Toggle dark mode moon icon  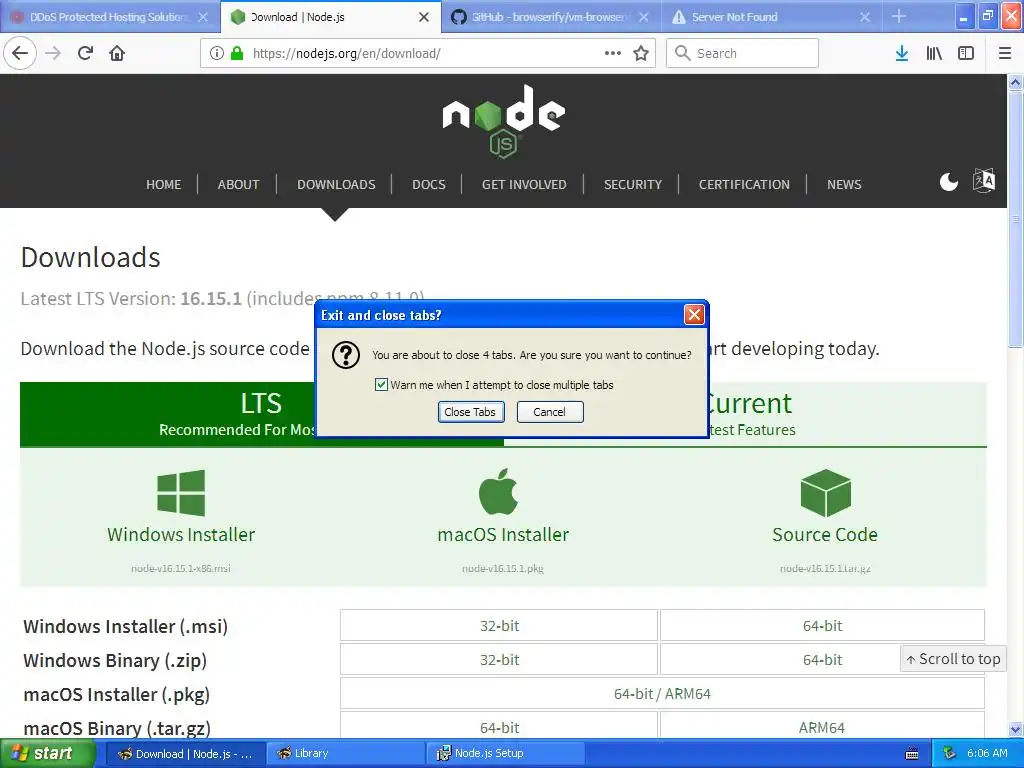click(x=948, y=182)
